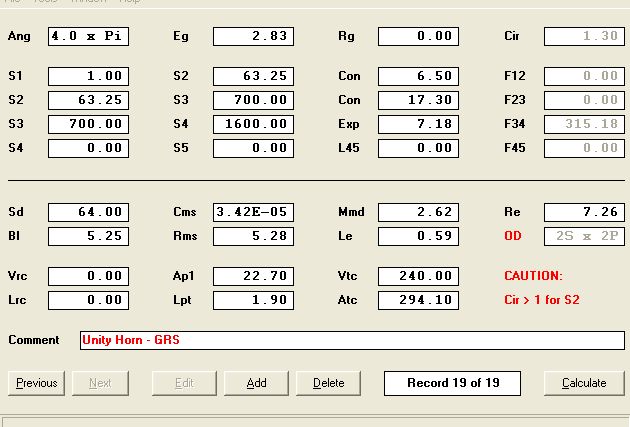Delete the current record

pos(328,383)
